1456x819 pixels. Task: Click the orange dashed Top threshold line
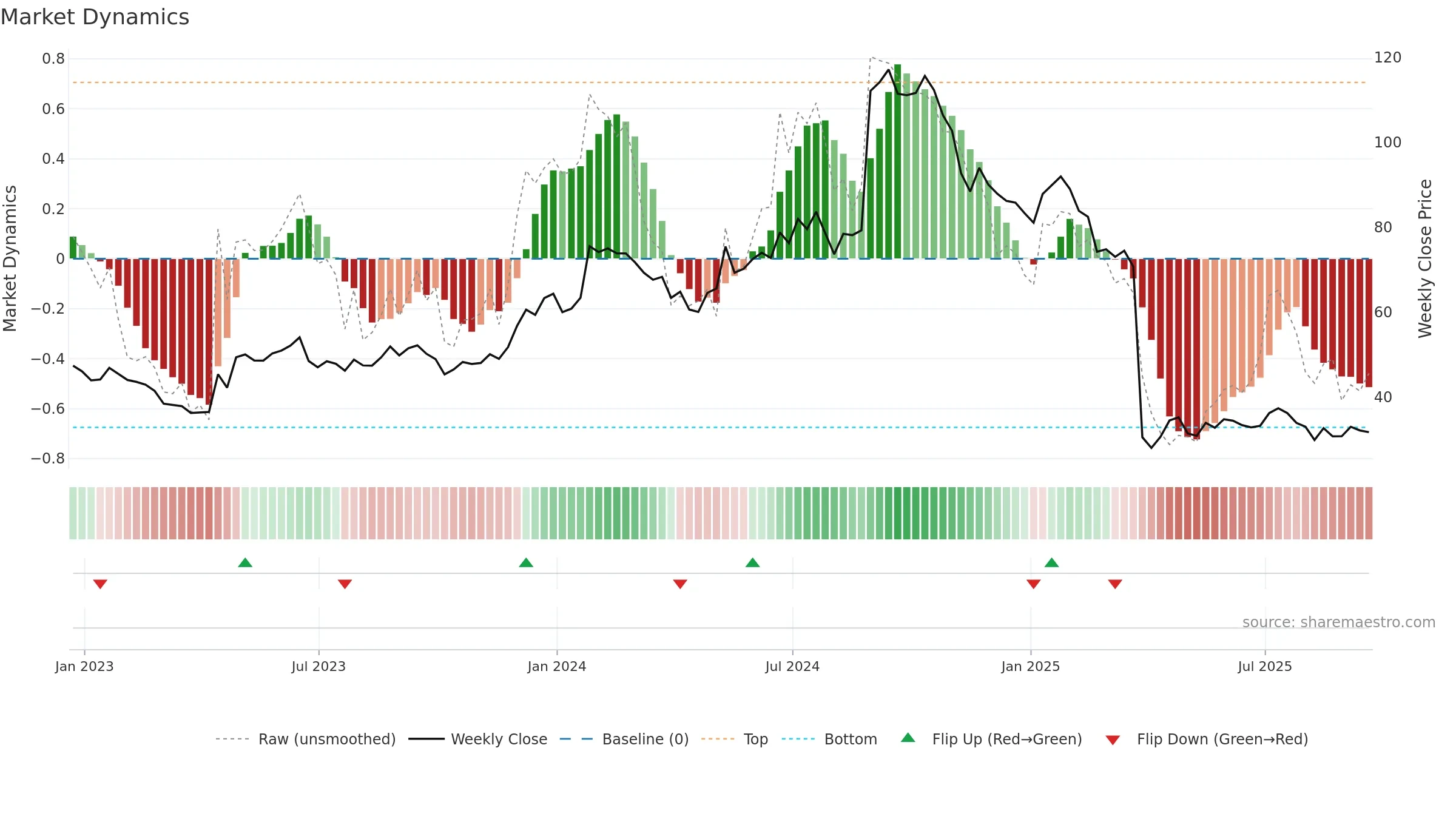click(x=719, y=83)
